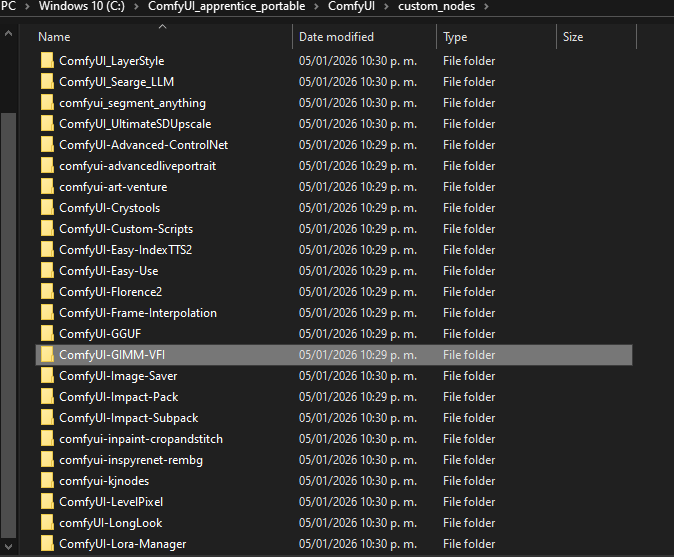
Task: Click the navigation pane scrollbar thumb
Action: coord(8,325)
